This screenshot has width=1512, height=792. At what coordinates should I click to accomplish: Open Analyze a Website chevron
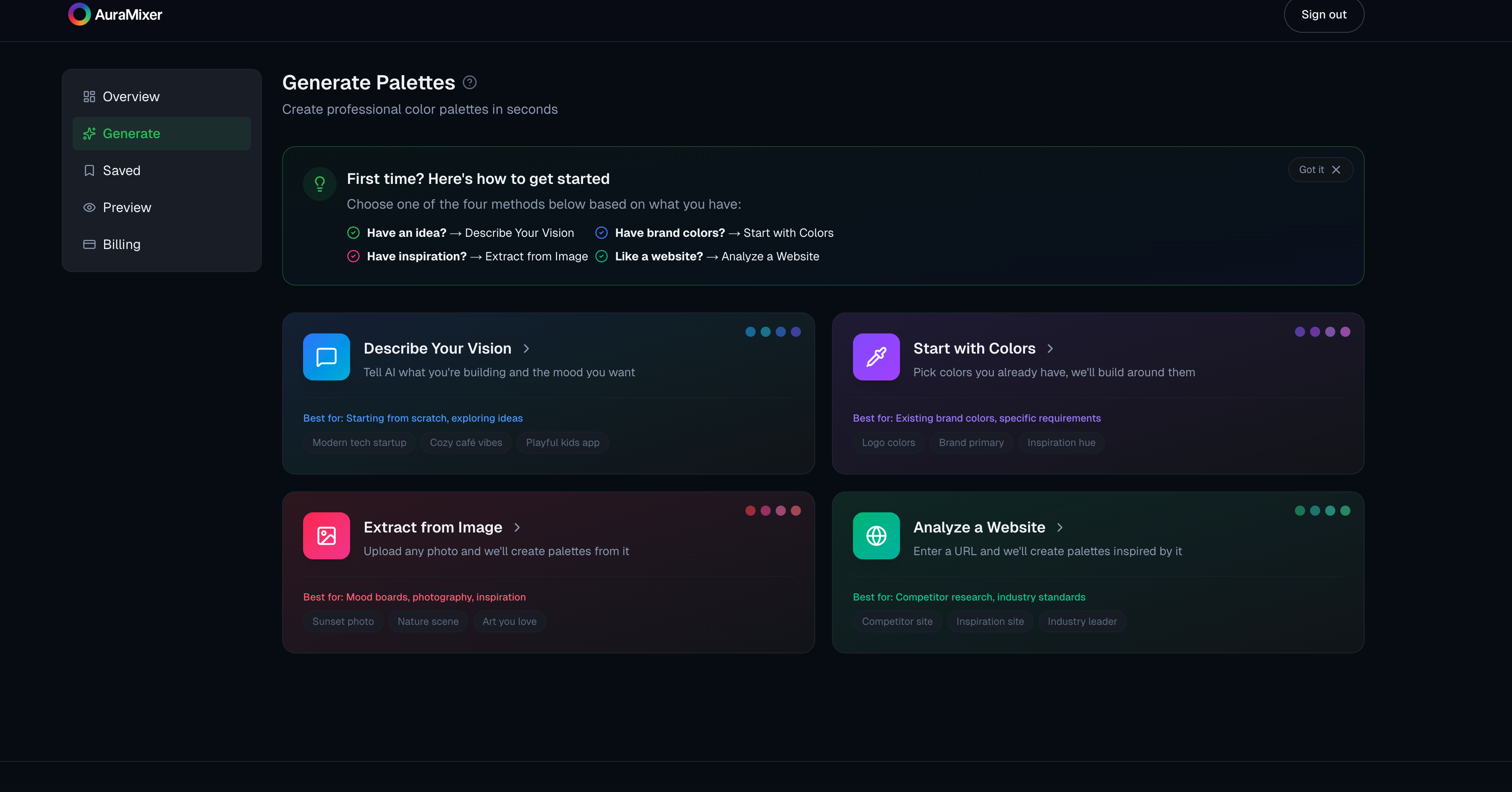pos(1060,527)
